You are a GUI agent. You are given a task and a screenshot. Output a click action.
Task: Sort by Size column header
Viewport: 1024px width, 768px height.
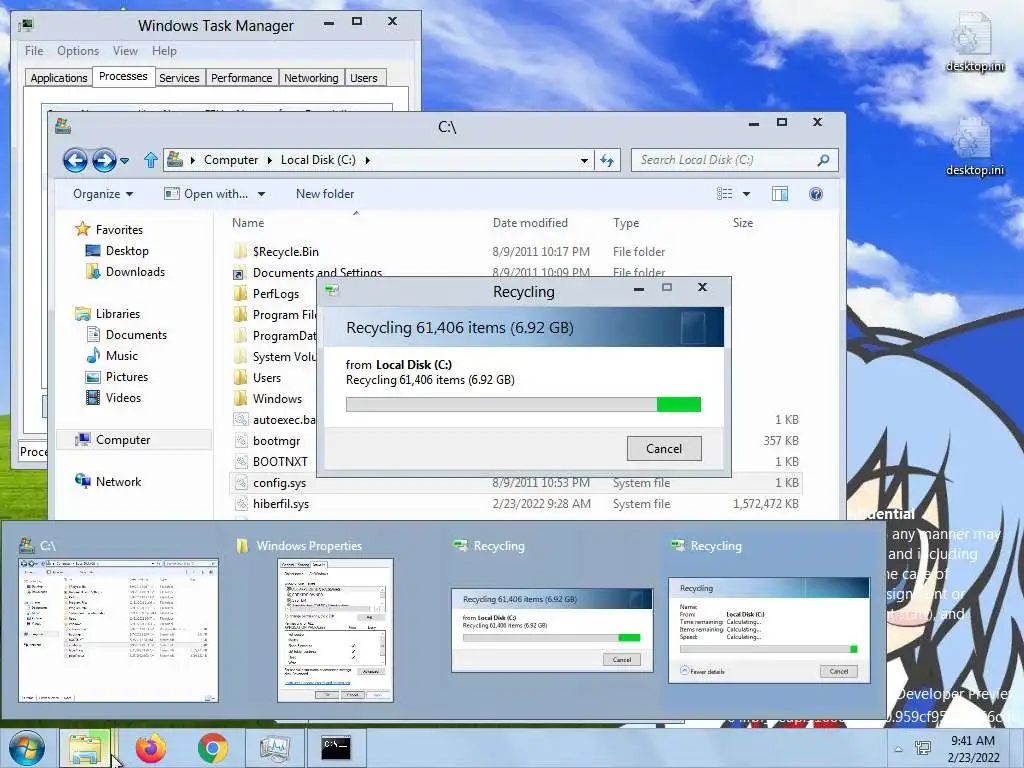[743, 223]
